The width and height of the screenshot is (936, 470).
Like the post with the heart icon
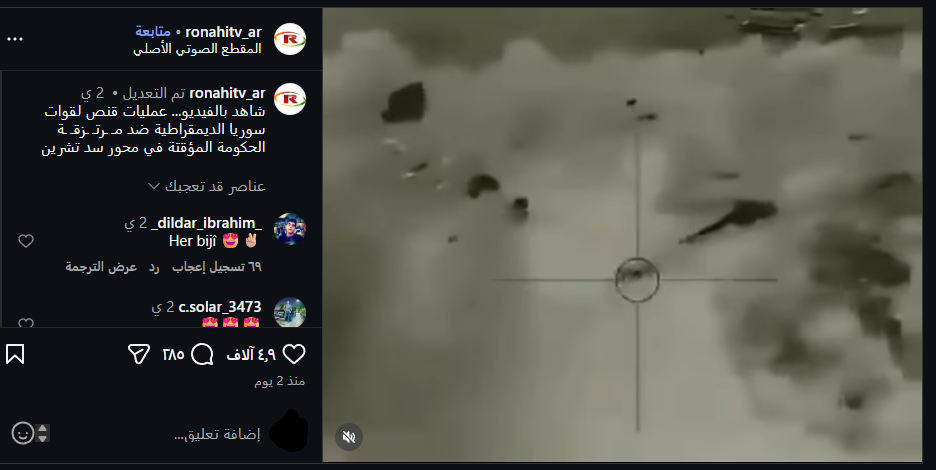tap(294, 354)
